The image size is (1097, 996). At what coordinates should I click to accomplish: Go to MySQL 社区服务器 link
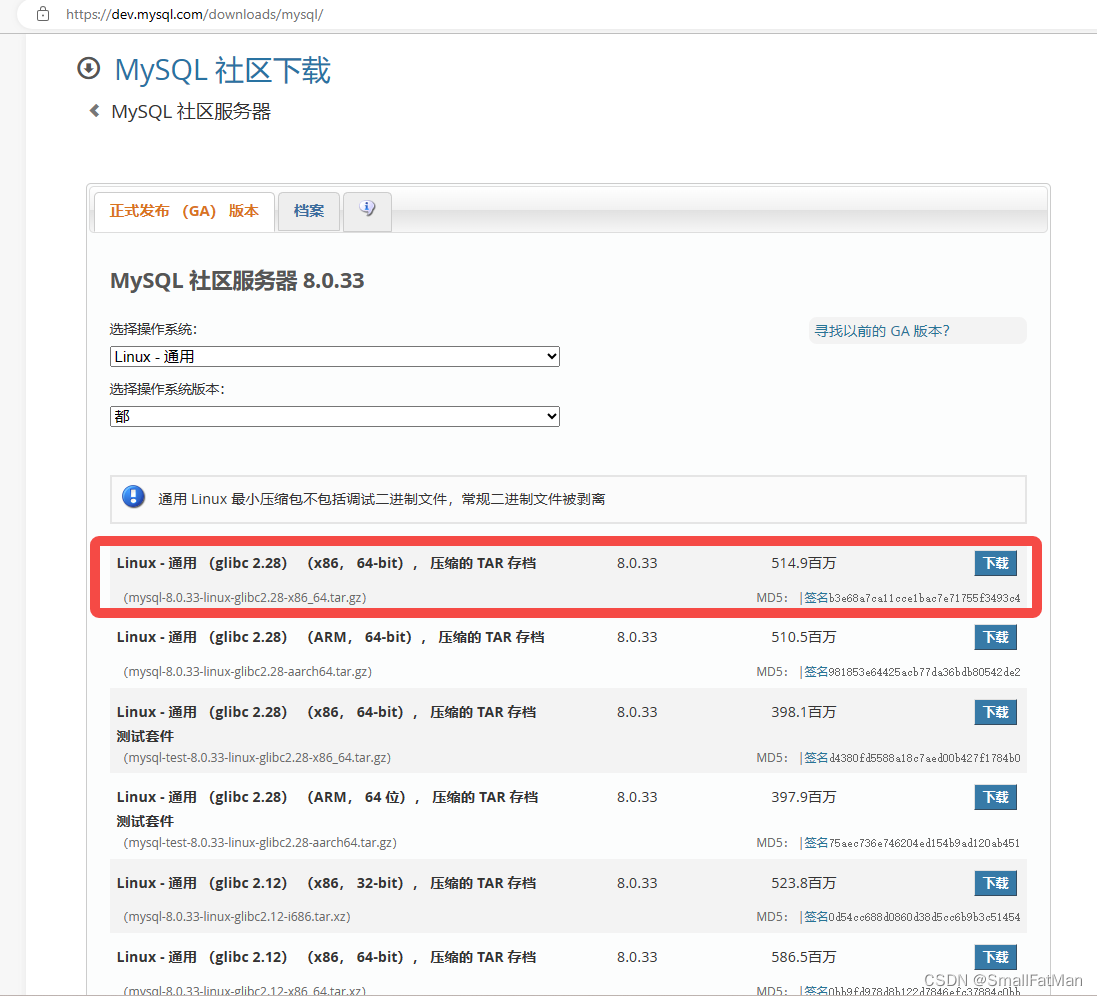tap(191, 112)
